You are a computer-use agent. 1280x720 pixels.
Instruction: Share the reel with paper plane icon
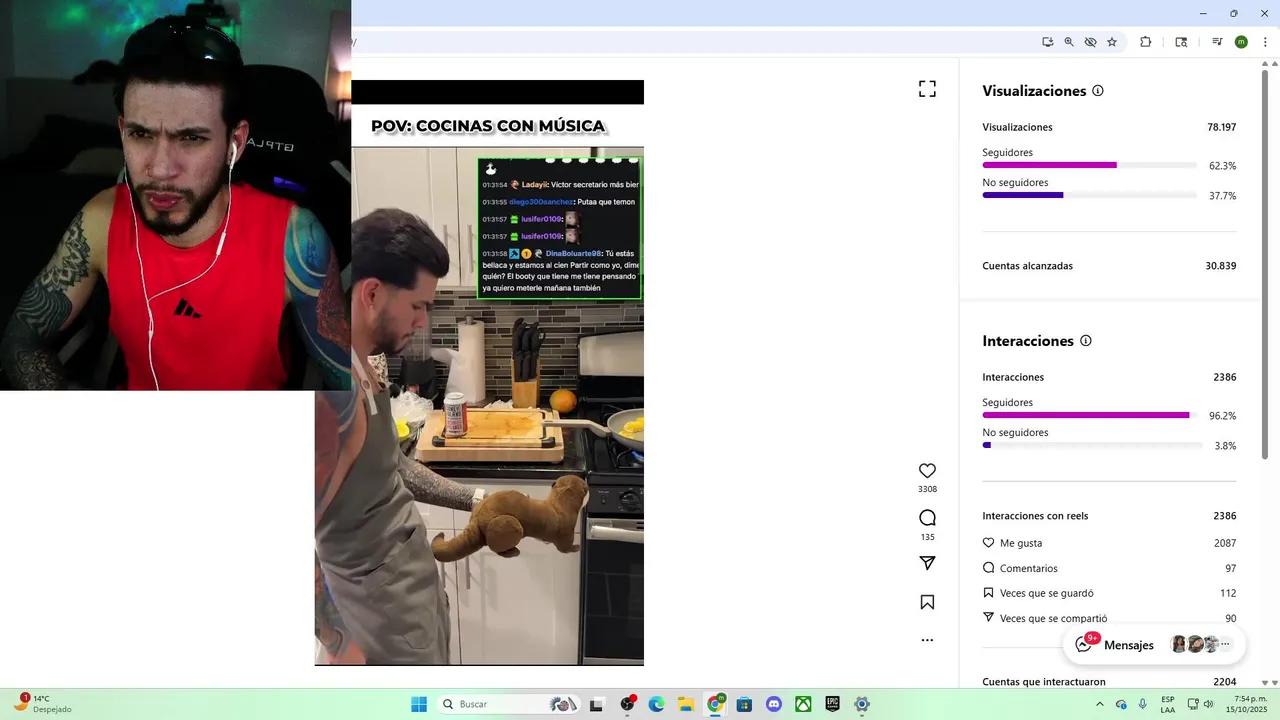point(927,563)
